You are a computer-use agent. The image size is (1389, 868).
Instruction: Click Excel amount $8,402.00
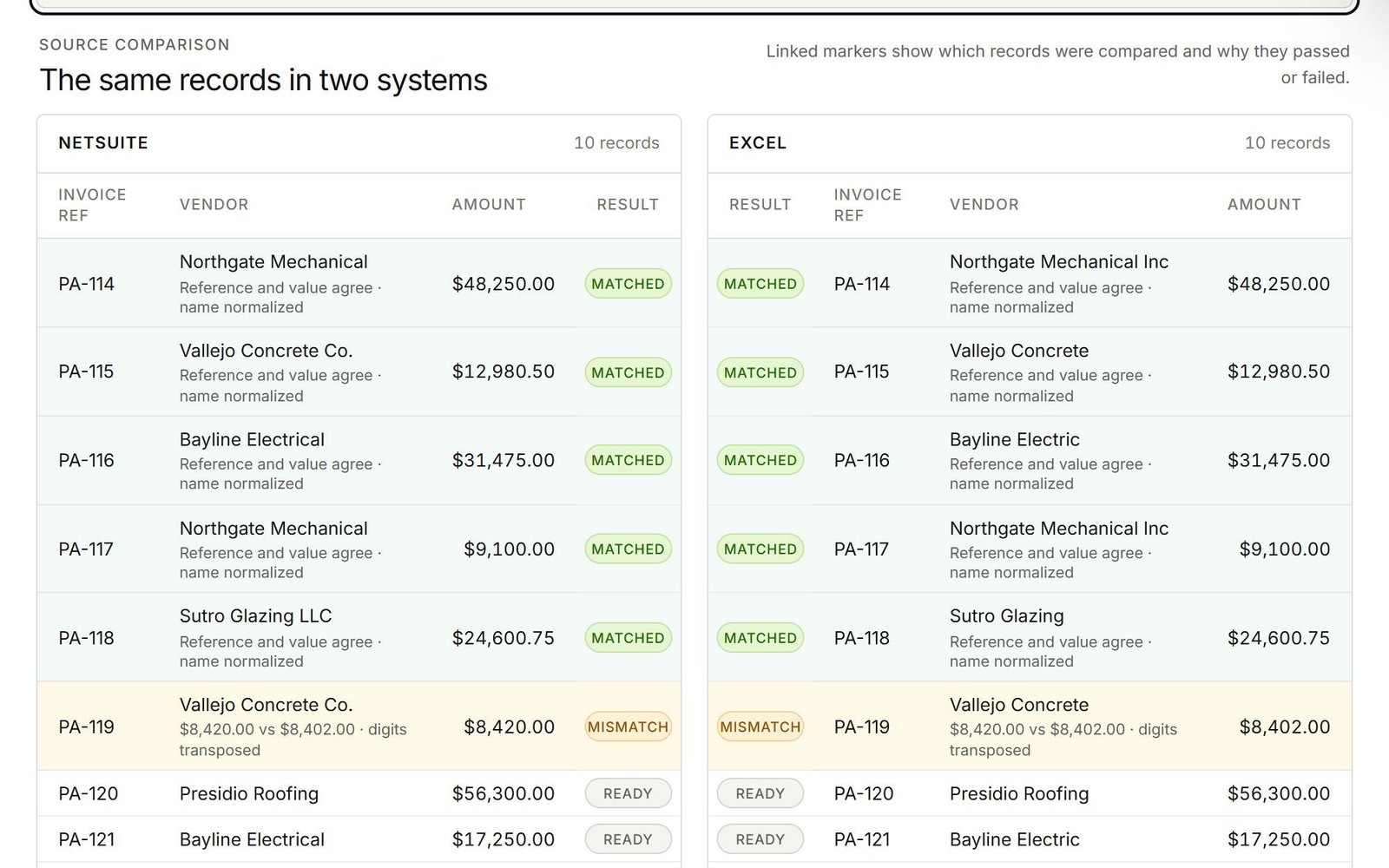click(1285, 727)
